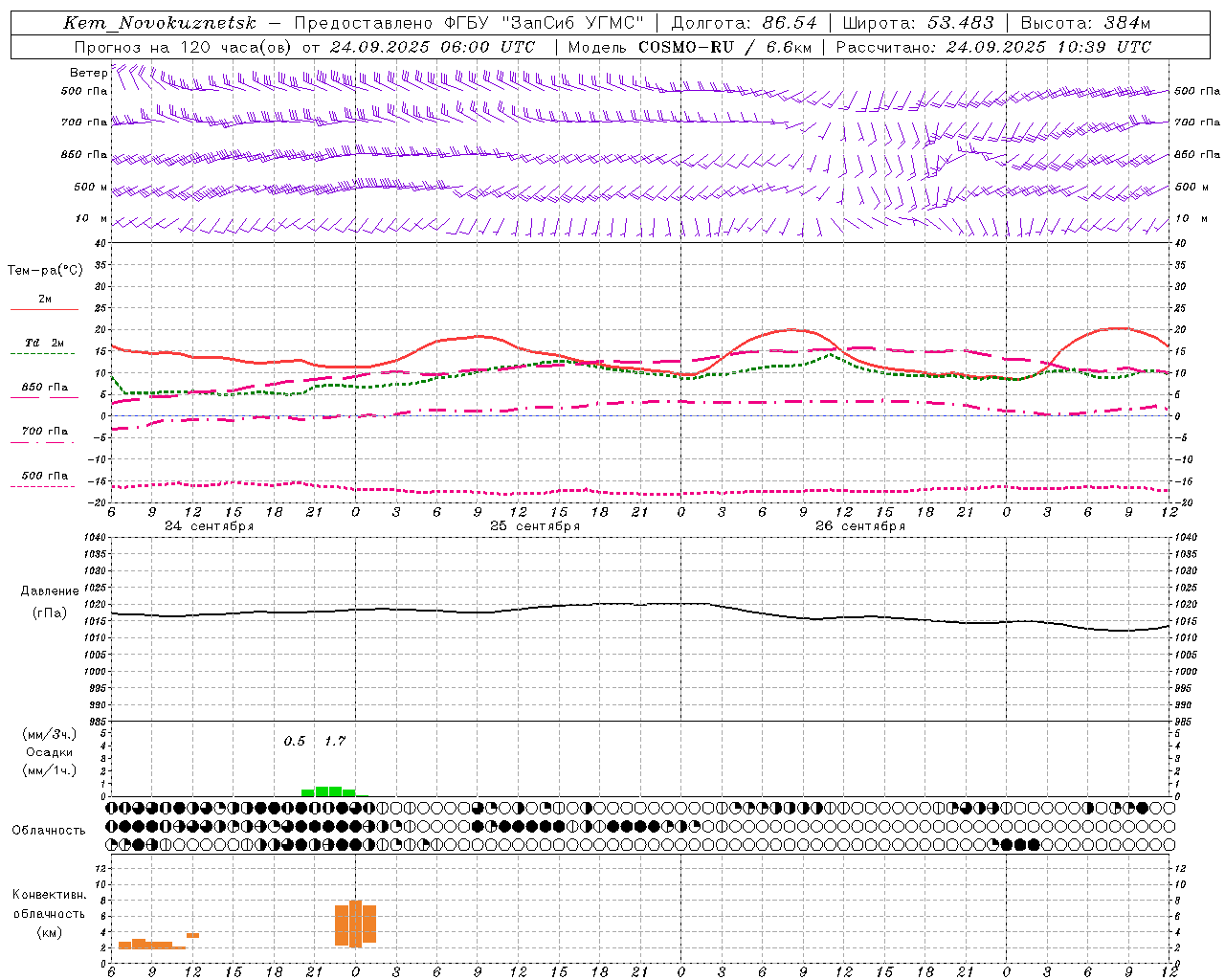Click the 'Td 2м' dew point legend label
This screenshot has height=980, width=1225.
tap(45, 342)
